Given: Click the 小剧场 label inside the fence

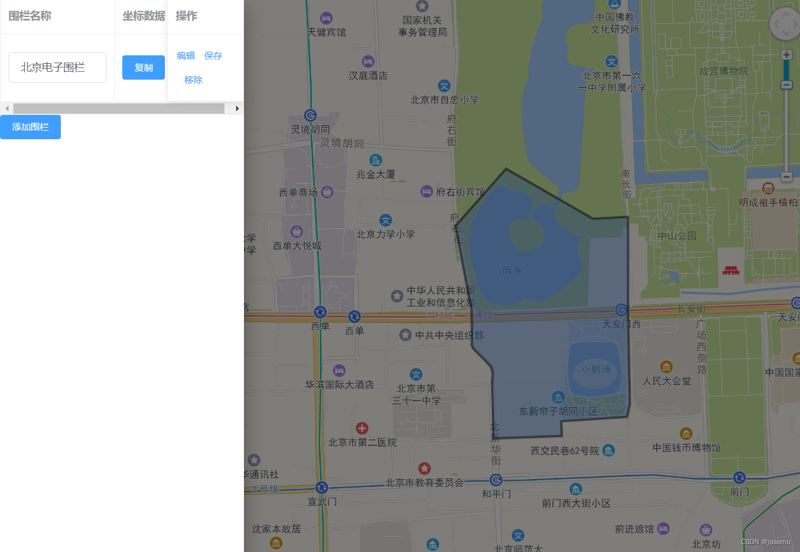Looking at the screenshot, I should click(596, 369).
